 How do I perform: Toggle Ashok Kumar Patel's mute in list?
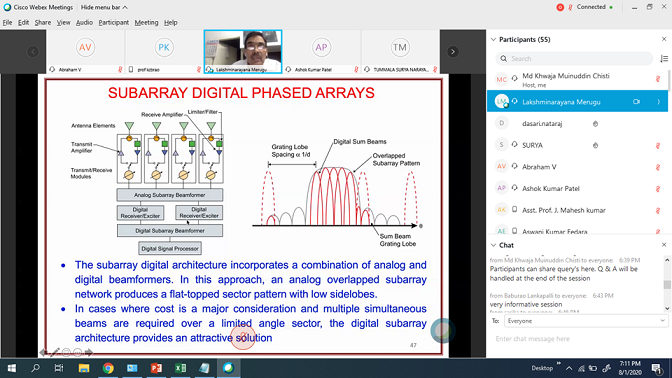(x=657, y=189)
